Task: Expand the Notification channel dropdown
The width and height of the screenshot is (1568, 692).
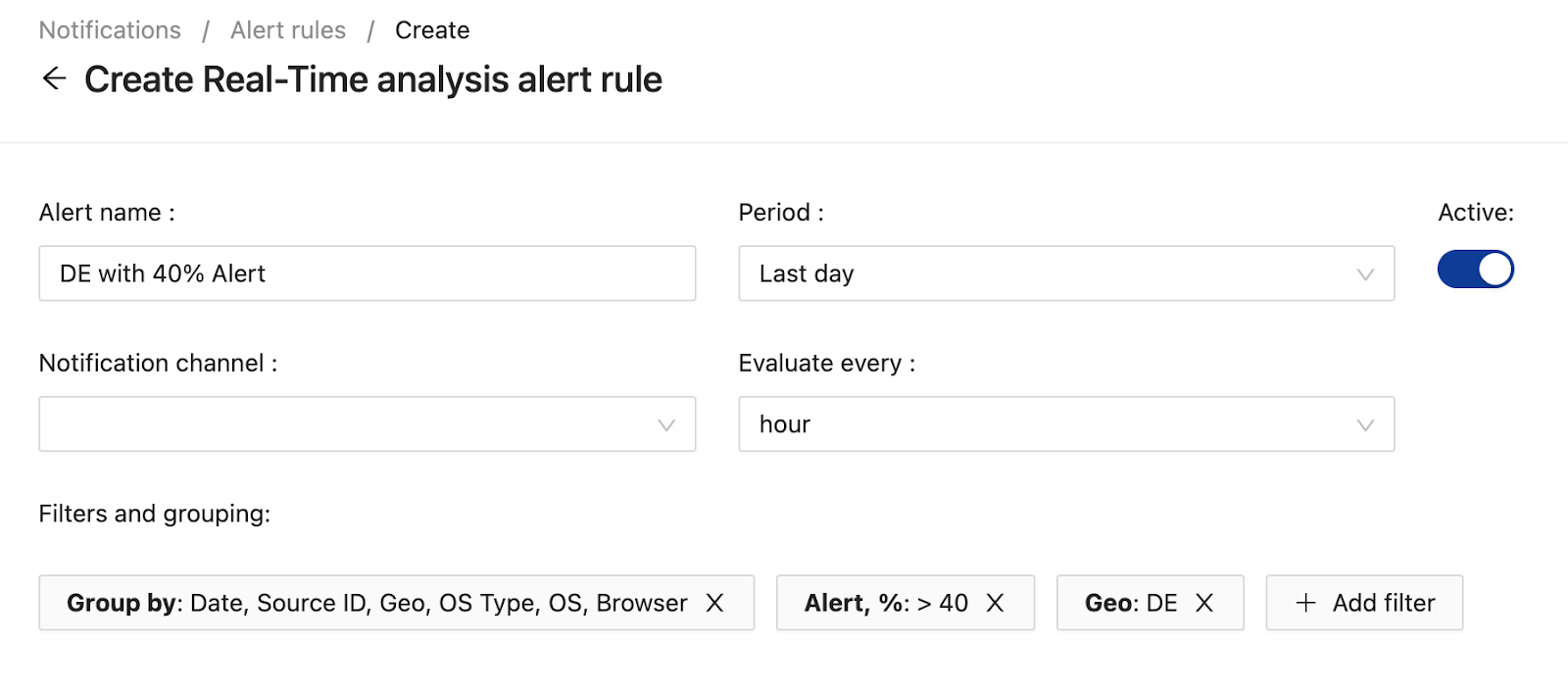Action: point(367,424)
